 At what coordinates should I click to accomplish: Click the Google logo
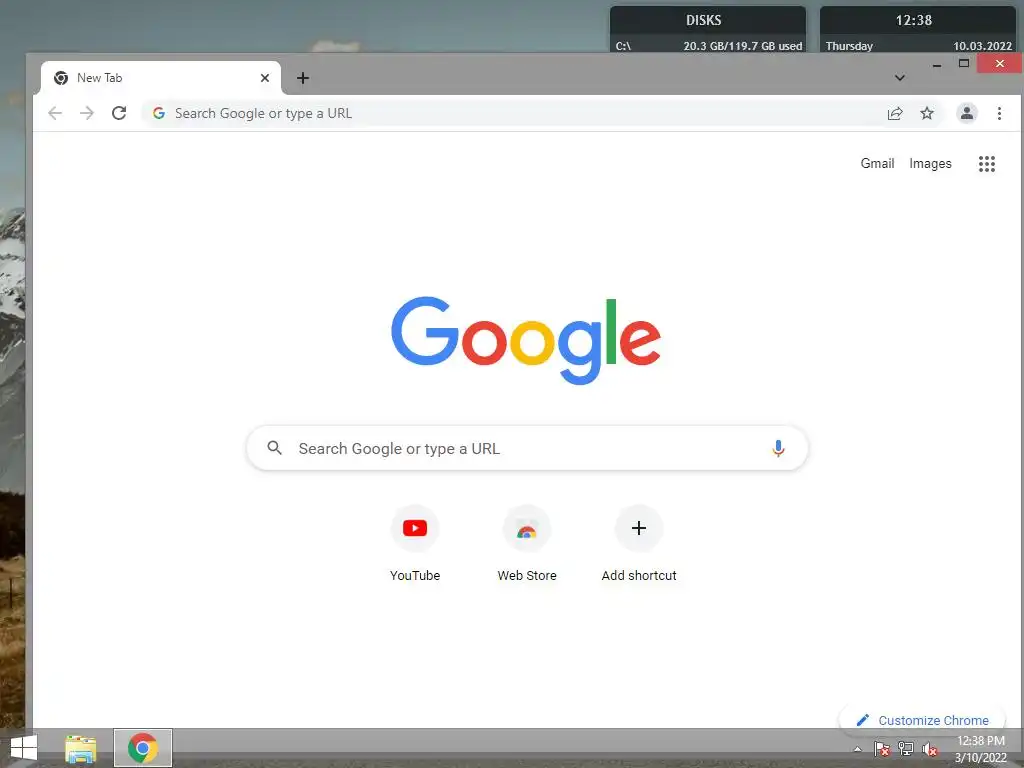[526, 340]
